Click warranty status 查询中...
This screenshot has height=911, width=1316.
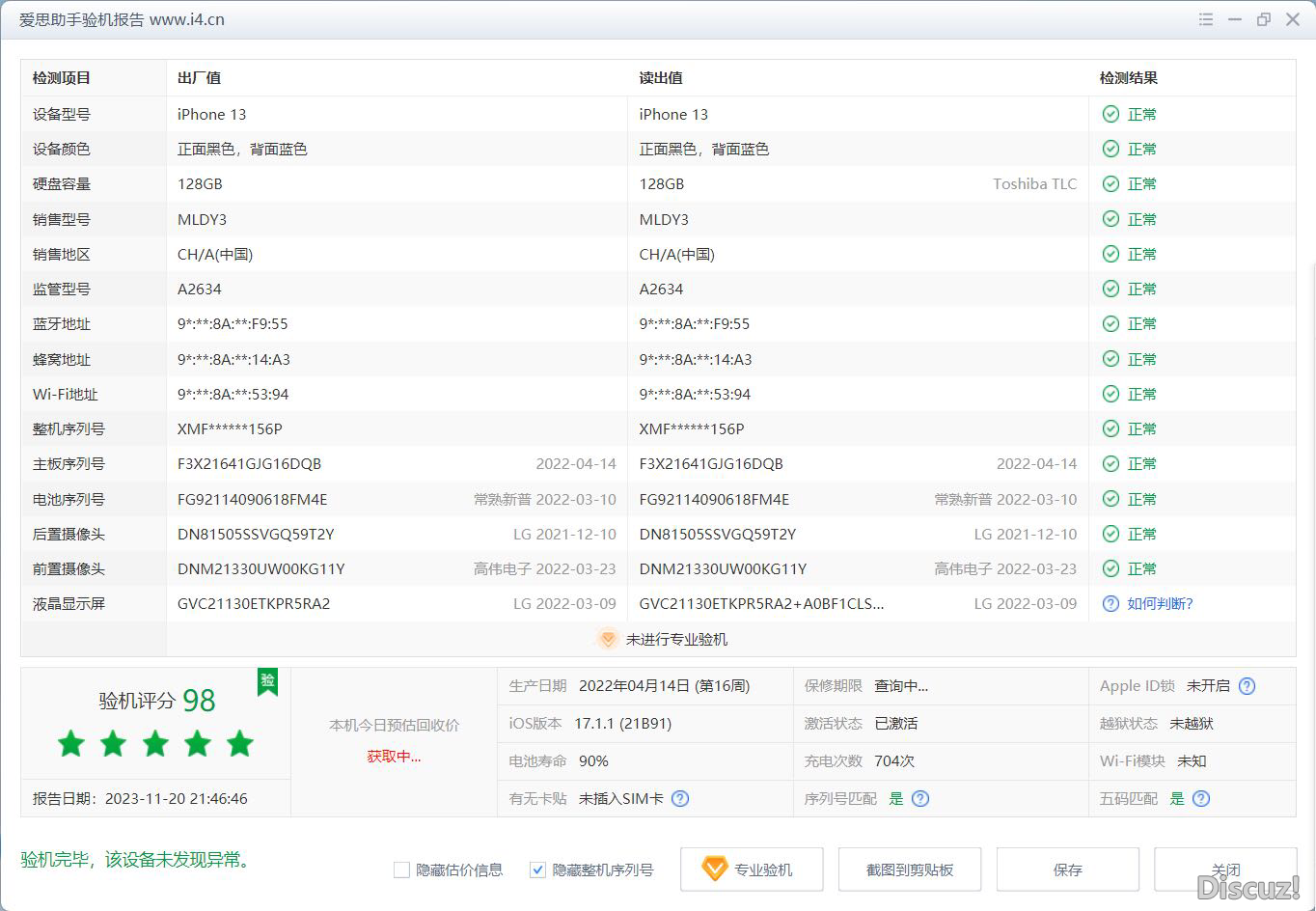click(901, 686)
